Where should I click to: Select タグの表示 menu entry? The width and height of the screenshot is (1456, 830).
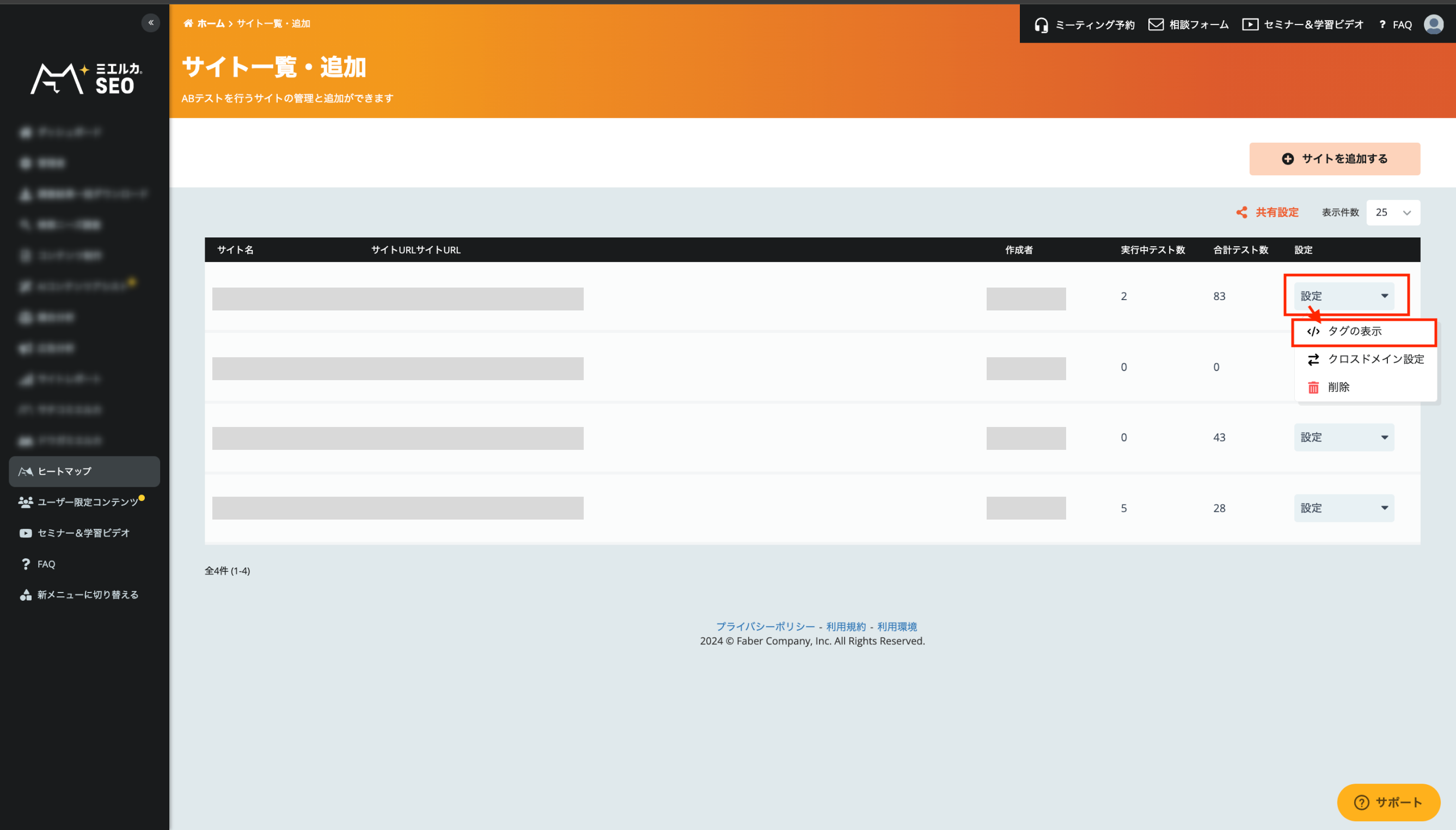pyautogui.click(x=1354, y=331)
